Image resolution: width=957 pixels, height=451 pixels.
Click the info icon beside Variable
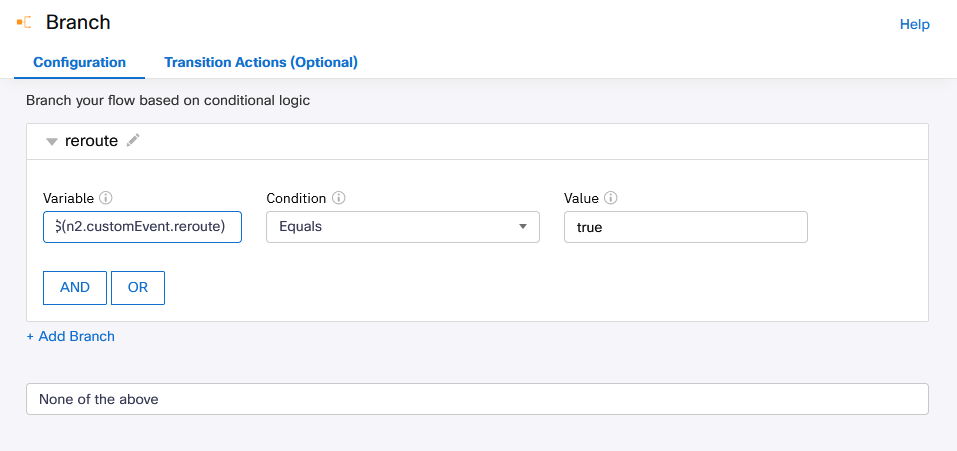coord(106,198)
